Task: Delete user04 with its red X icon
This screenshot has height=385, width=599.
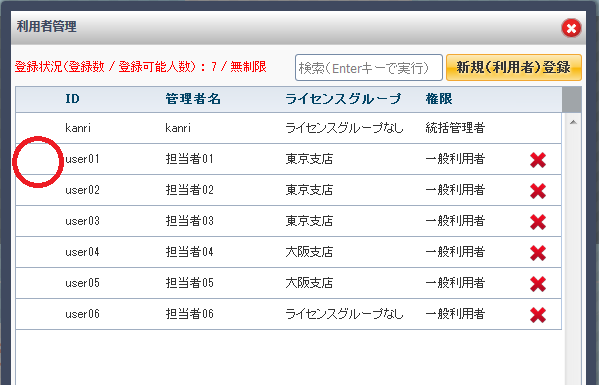Action: 538,253
